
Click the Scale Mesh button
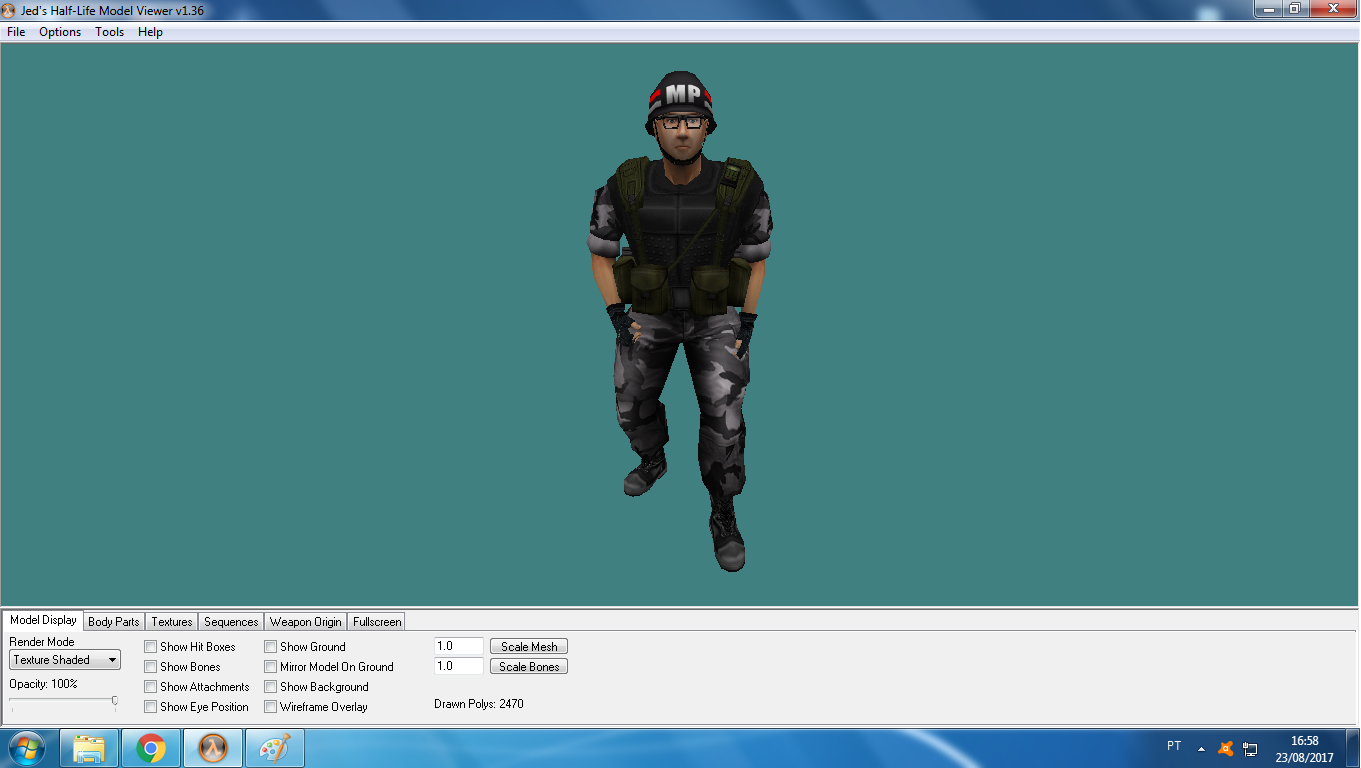pyautogui.click(x=529, y=647)
